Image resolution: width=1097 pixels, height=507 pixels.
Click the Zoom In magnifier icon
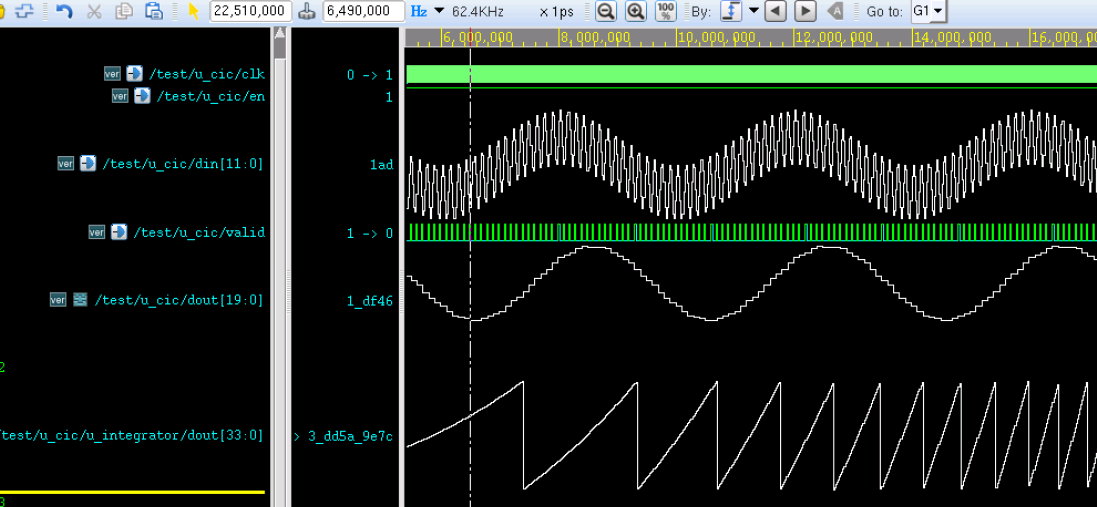pyautogui.click(x=635, y=12)
